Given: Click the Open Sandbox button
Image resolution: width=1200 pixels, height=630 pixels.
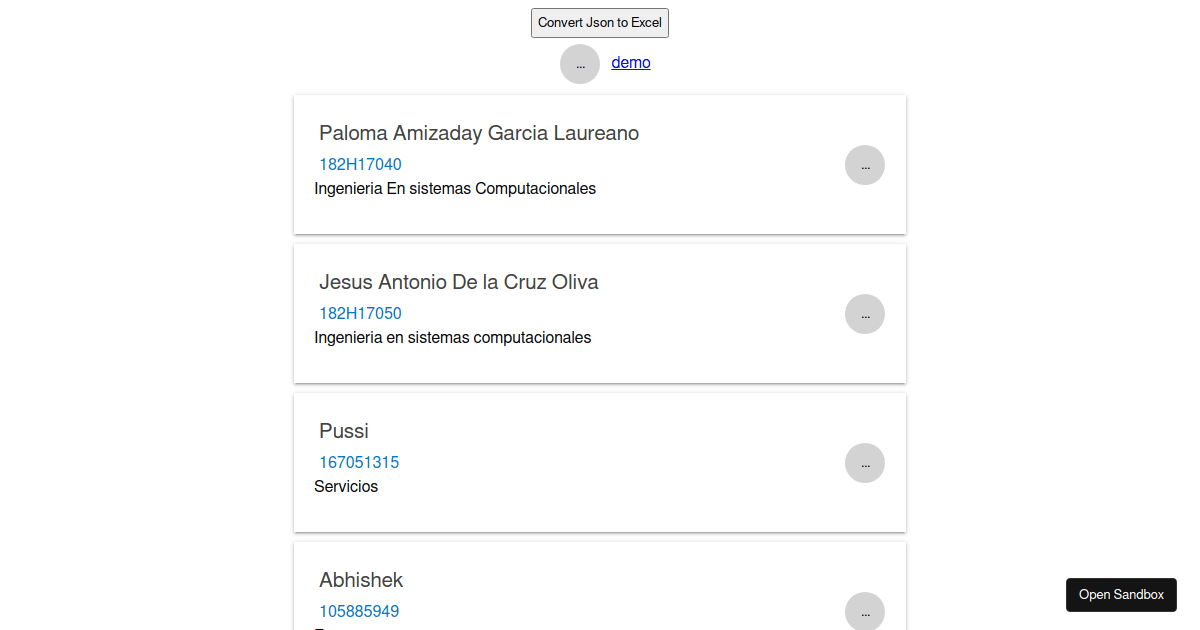Looking at the screenshot, I should click(1121, 595).
